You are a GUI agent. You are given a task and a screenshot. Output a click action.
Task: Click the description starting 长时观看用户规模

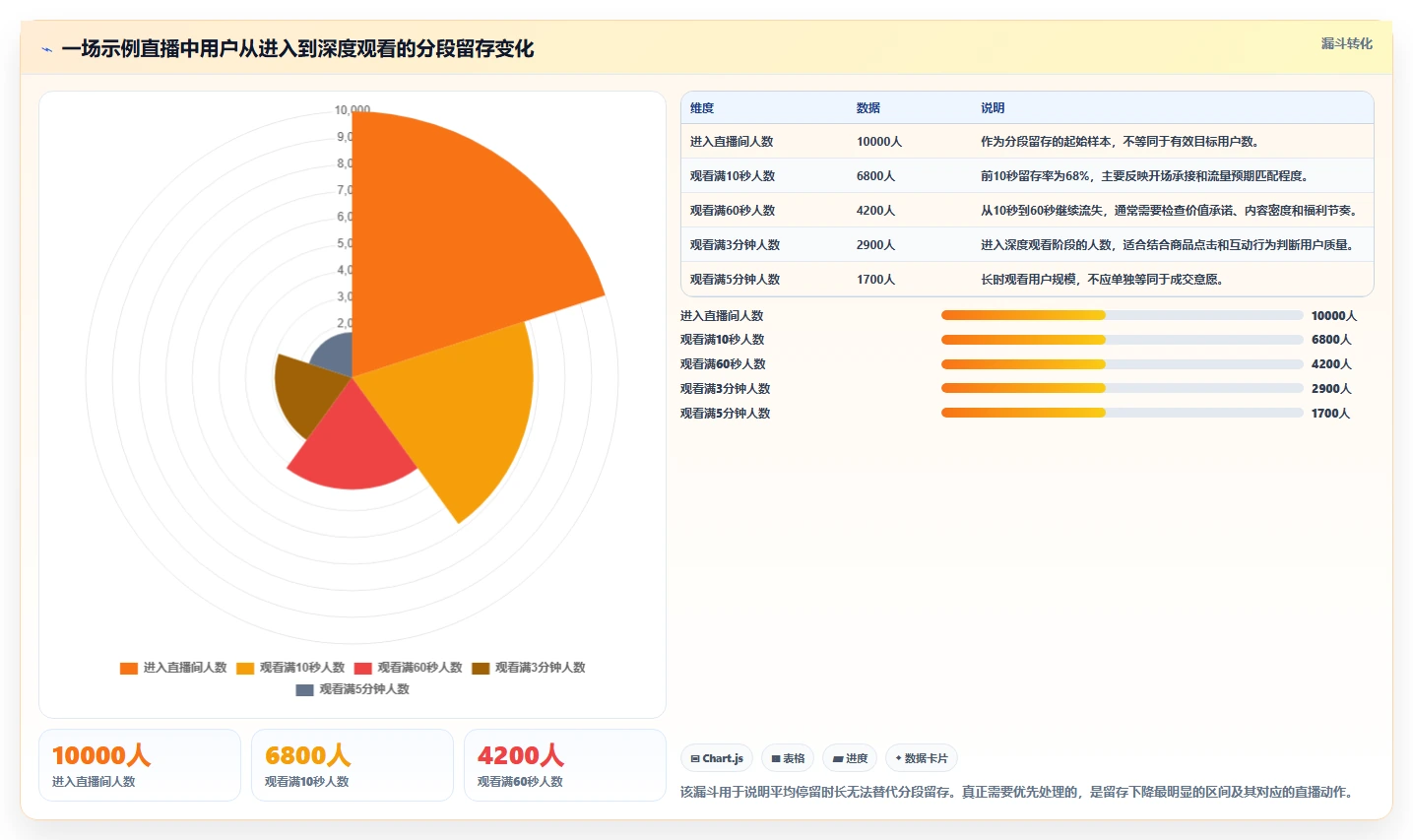tap(1102, 280)
